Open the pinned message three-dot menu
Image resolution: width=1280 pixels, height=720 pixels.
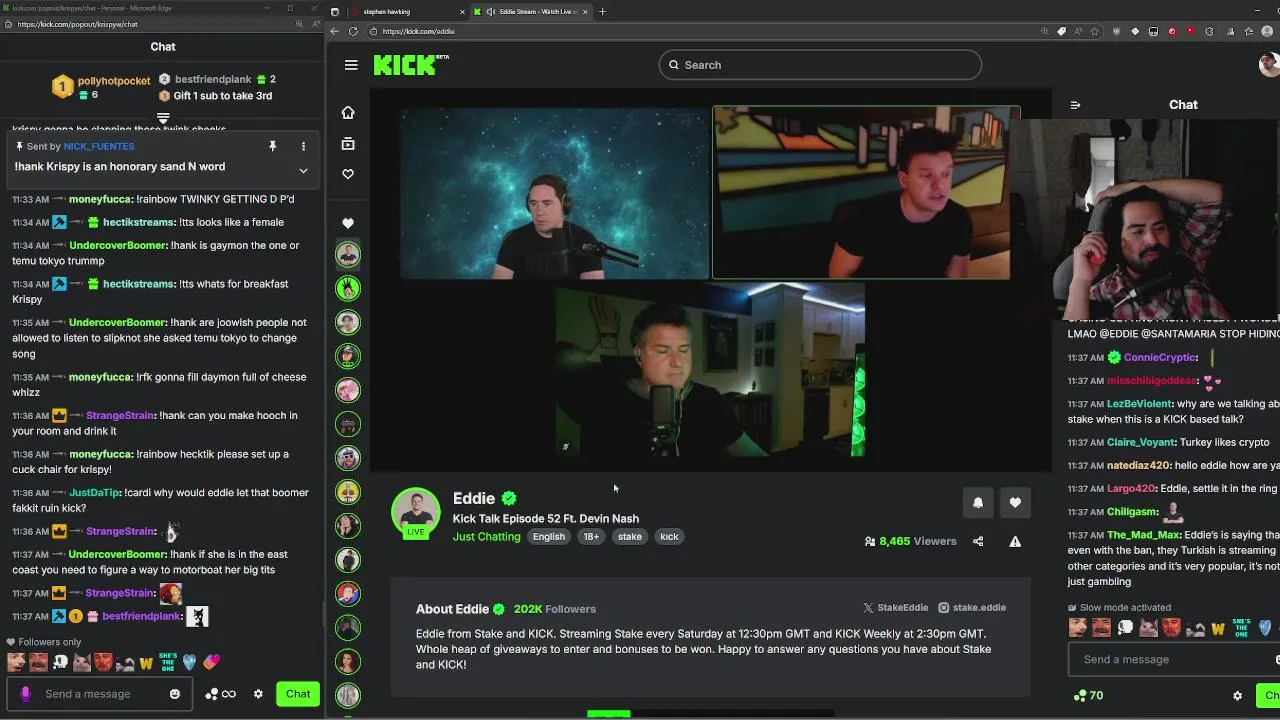pos(303,146)
